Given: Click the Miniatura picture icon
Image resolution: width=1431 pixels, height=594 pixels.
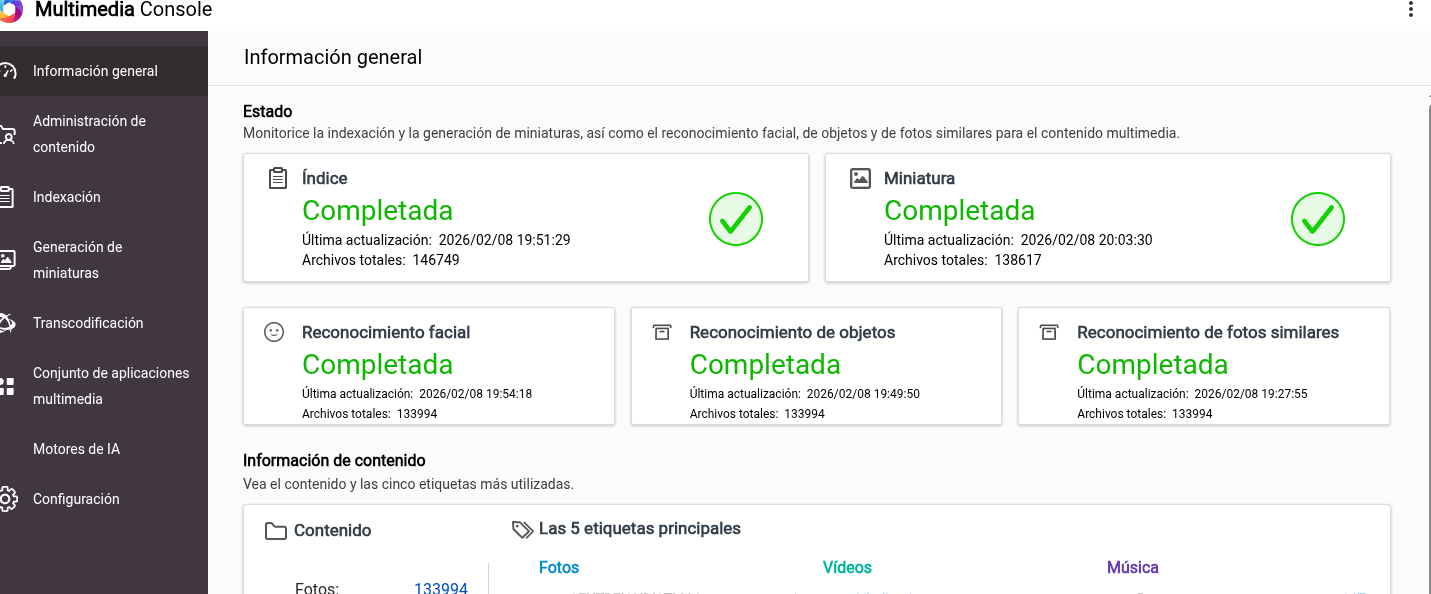Looking at the screenshot, I should 860,178.
